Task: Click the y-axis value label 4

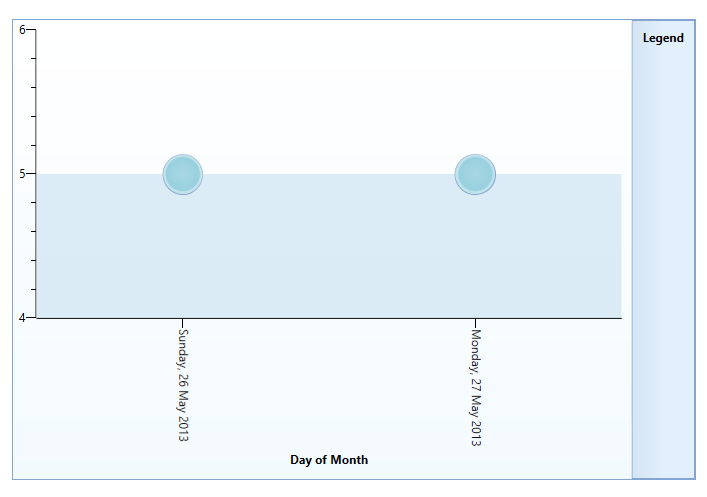Action: pos(21,318)
